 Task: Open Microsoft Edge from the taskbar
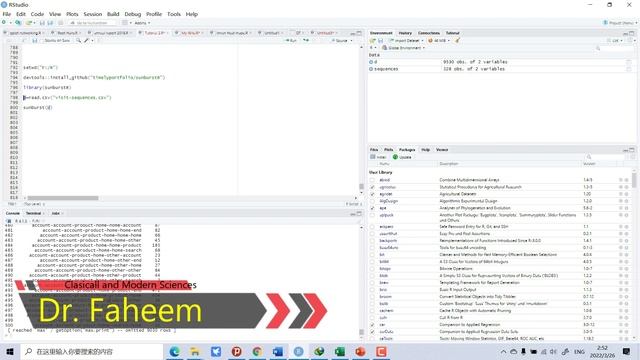(175, 351)
